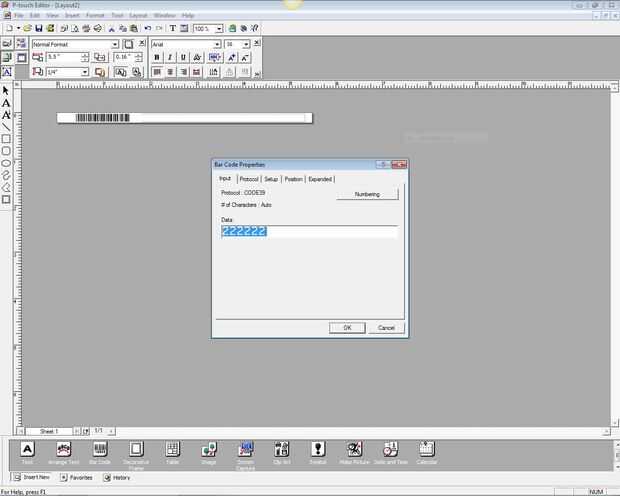Open the Arial font dropdown
620x496 pixels.
point(217,44)
